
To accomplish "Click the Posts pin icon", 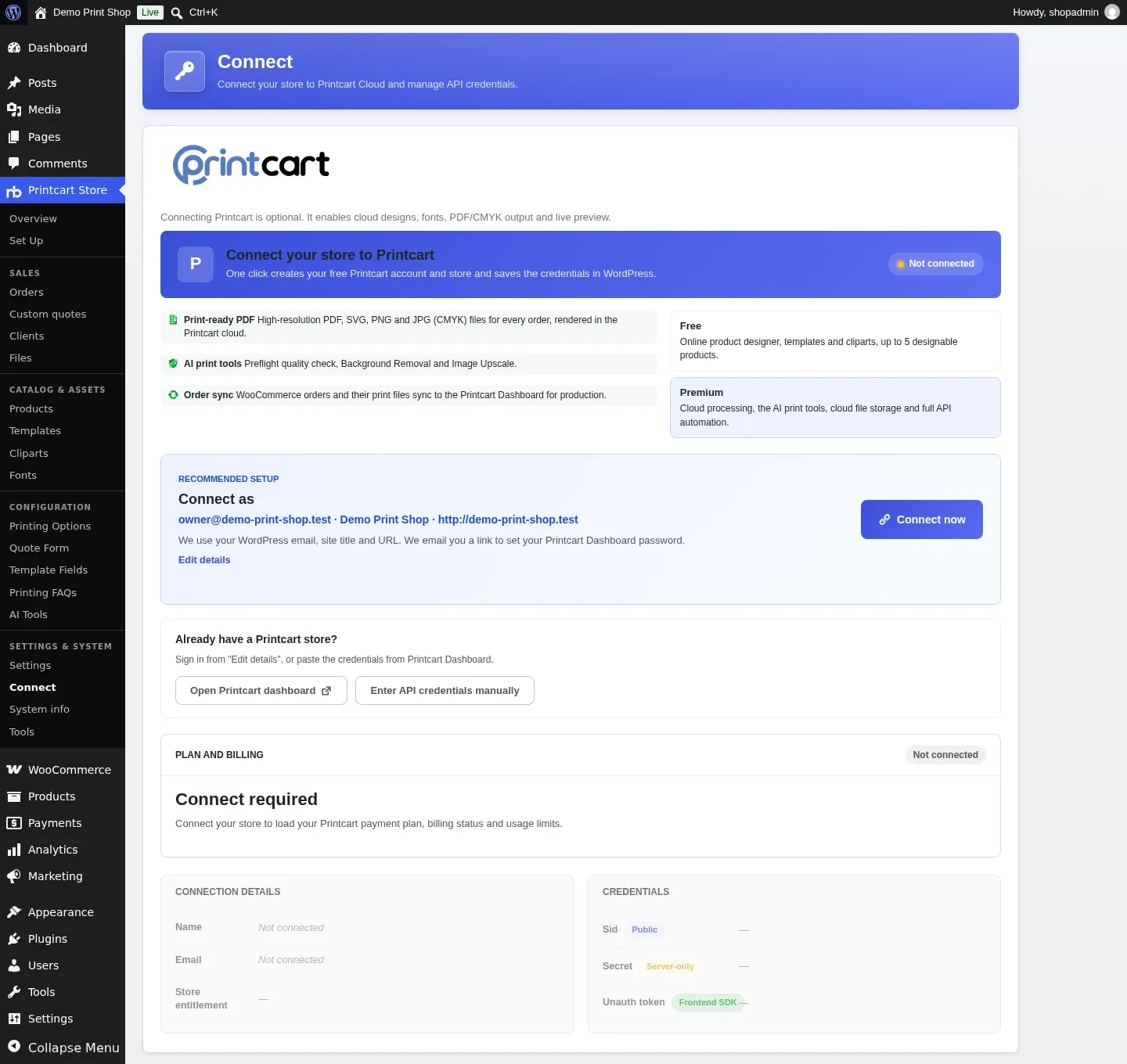I will point(14,83).
